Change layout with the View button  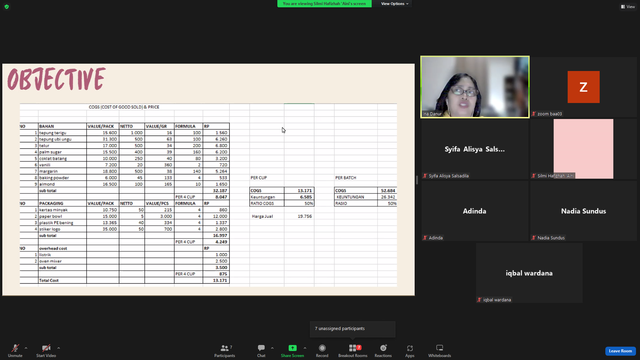(628, 7)
